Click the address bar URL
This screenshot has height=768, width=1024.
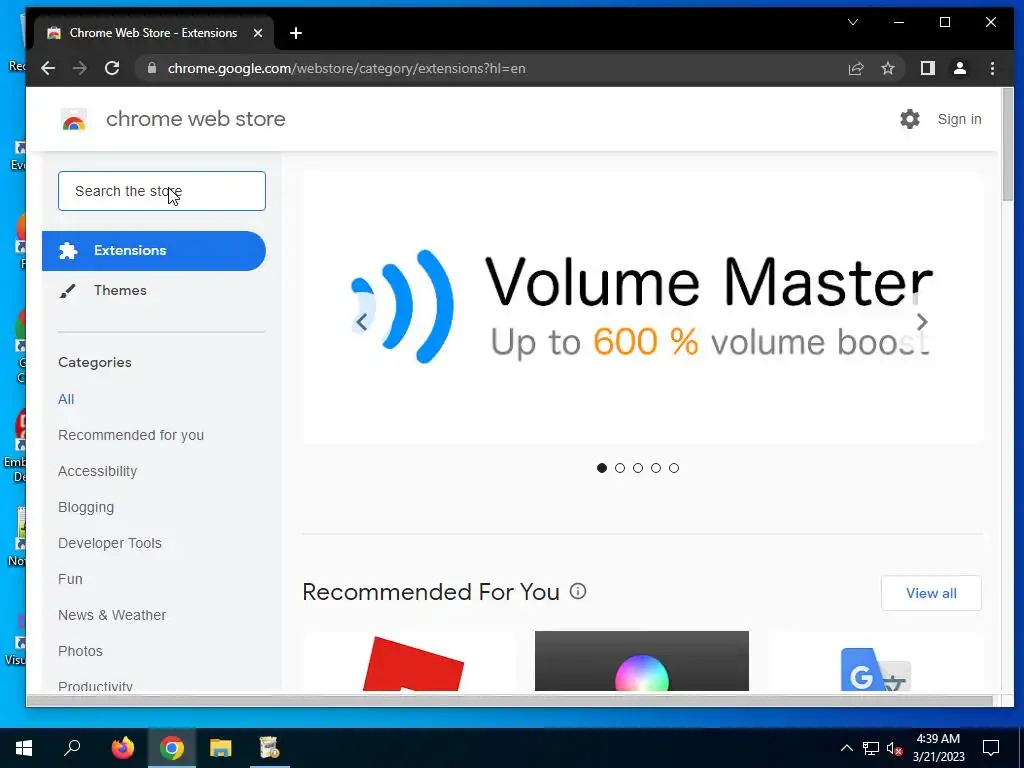(346, 69)
